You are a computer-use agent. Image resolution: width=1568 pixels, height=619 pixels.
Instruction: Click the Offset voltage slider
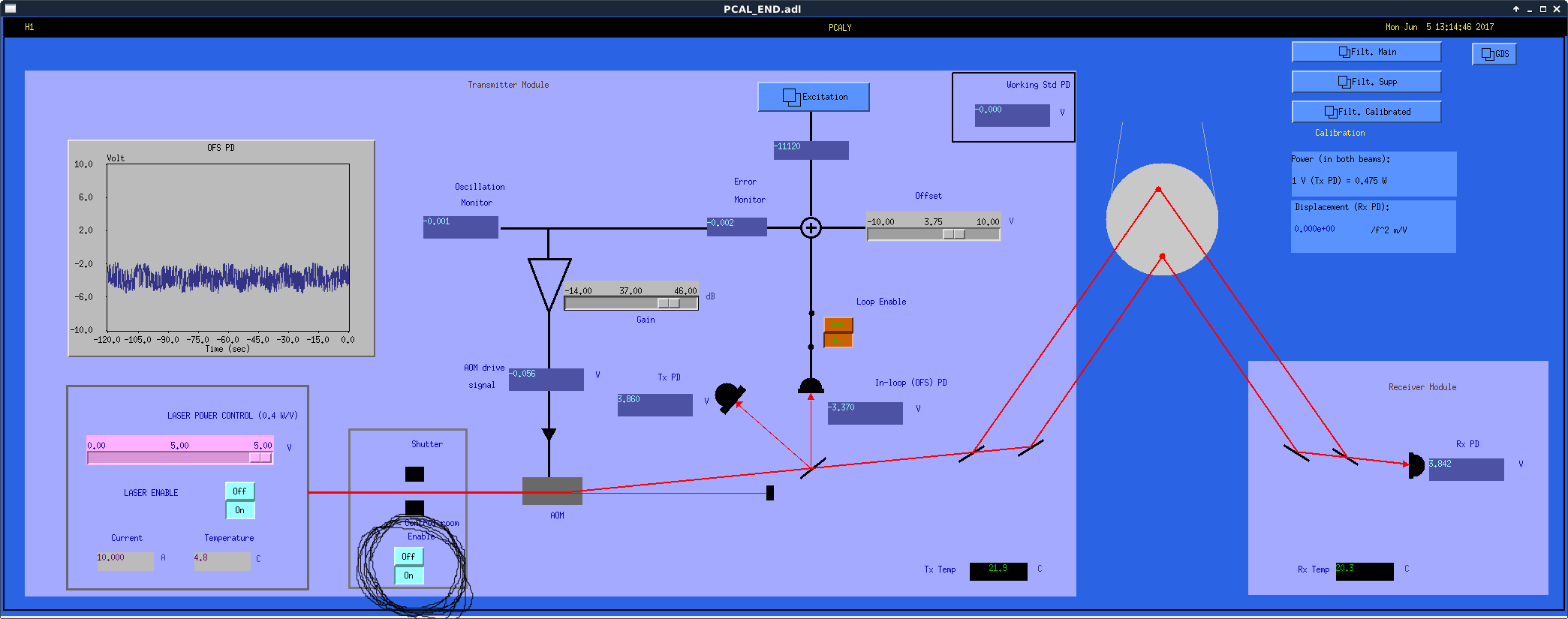pyautogui.click(x=933, y=234)
